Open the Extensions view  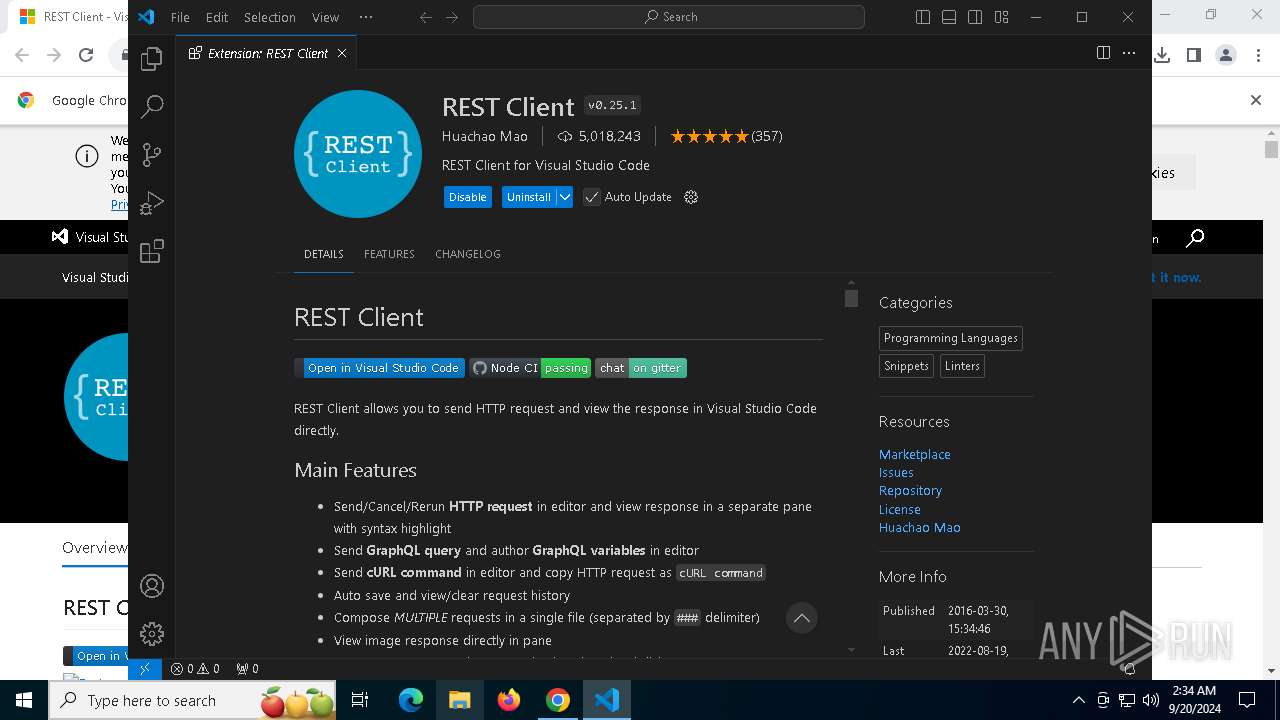tap(152, 251)
